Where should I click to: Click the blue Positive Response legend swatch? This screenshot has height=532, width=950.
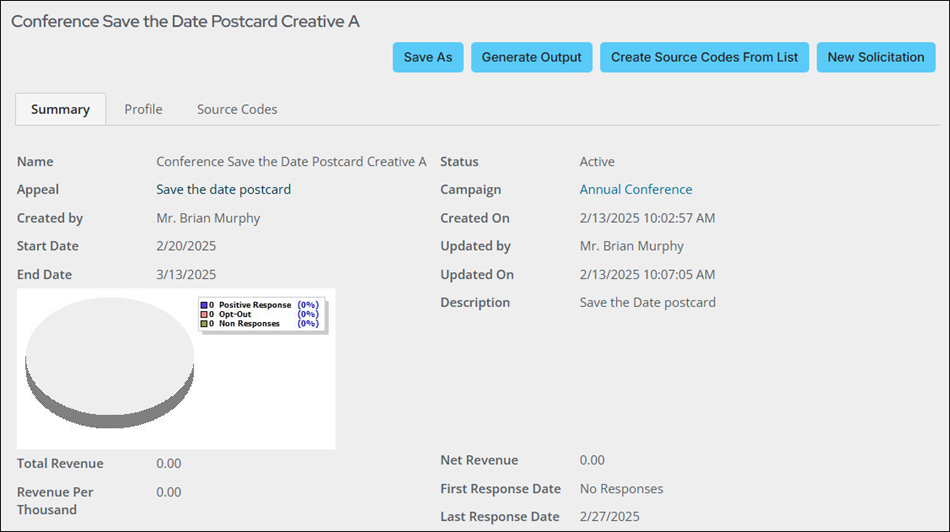tap(204, 305)
